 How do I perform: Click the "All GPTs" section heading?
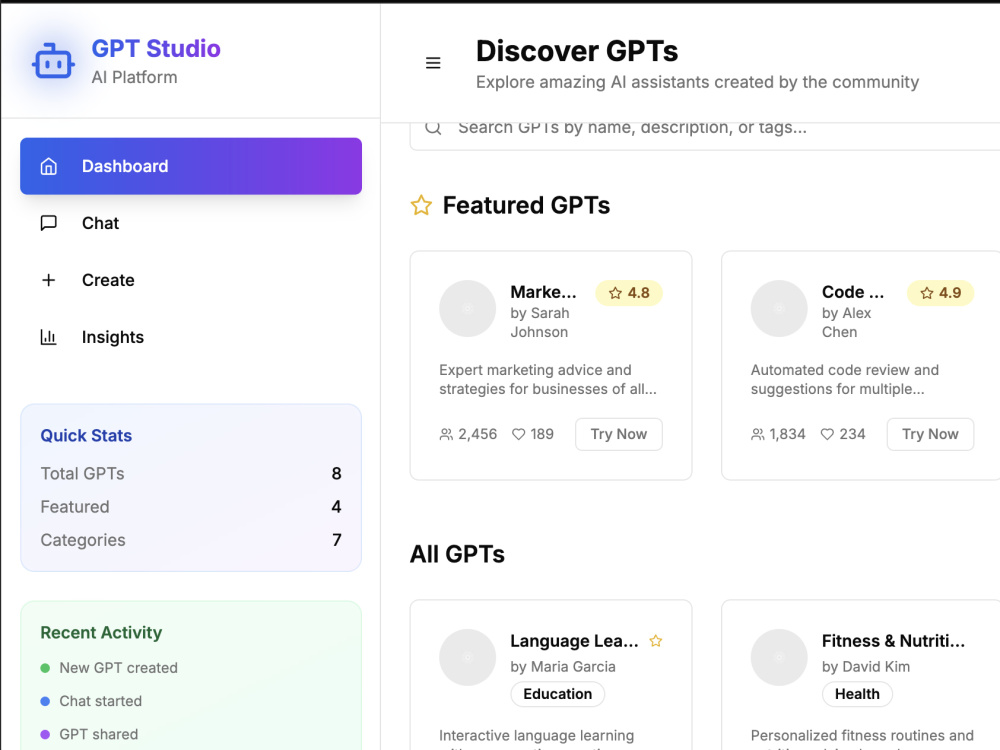[457, 554]
